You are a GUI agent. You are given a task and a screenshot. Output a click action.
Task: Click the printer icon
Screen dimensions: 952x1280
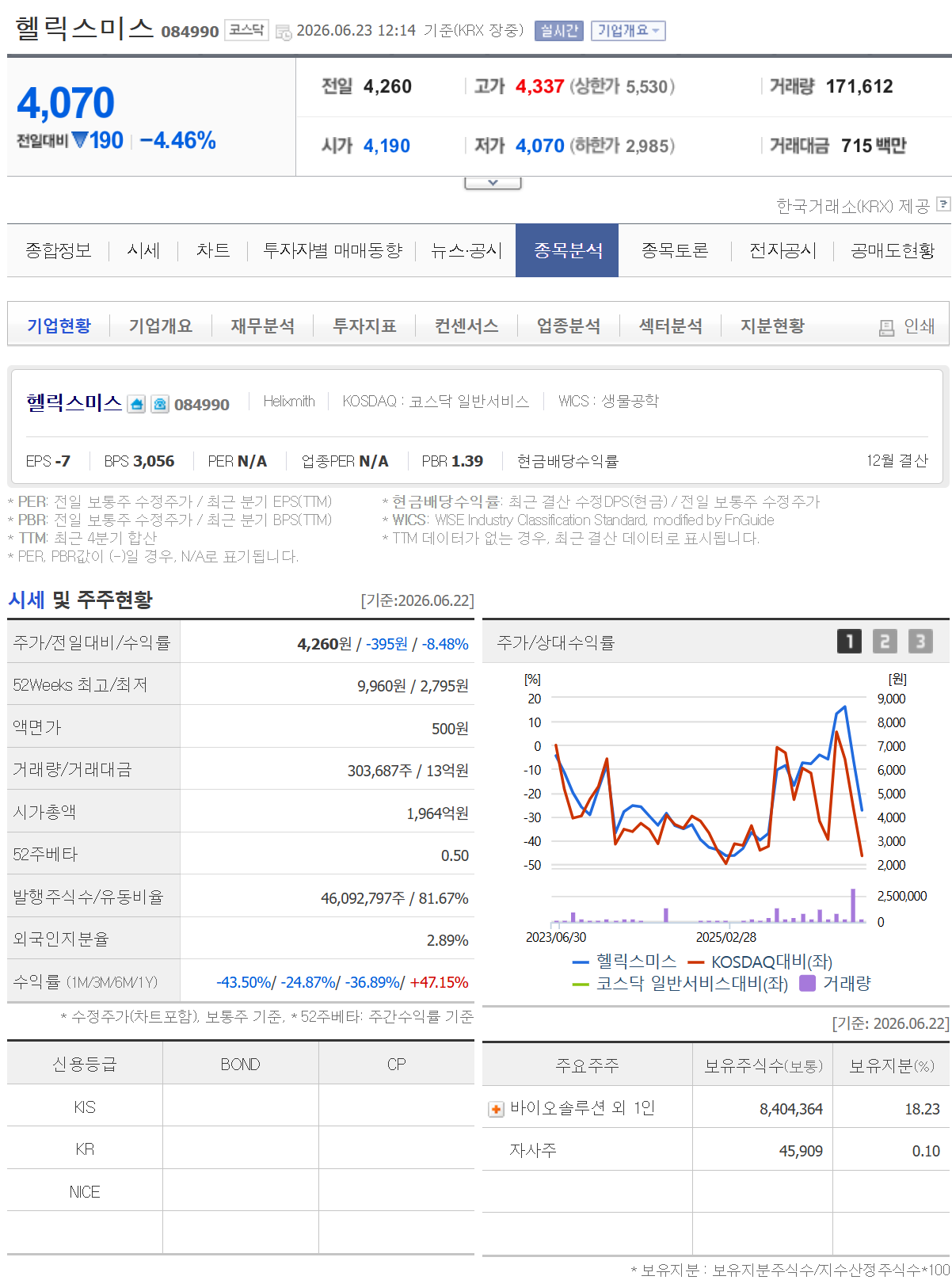[886, 327]
